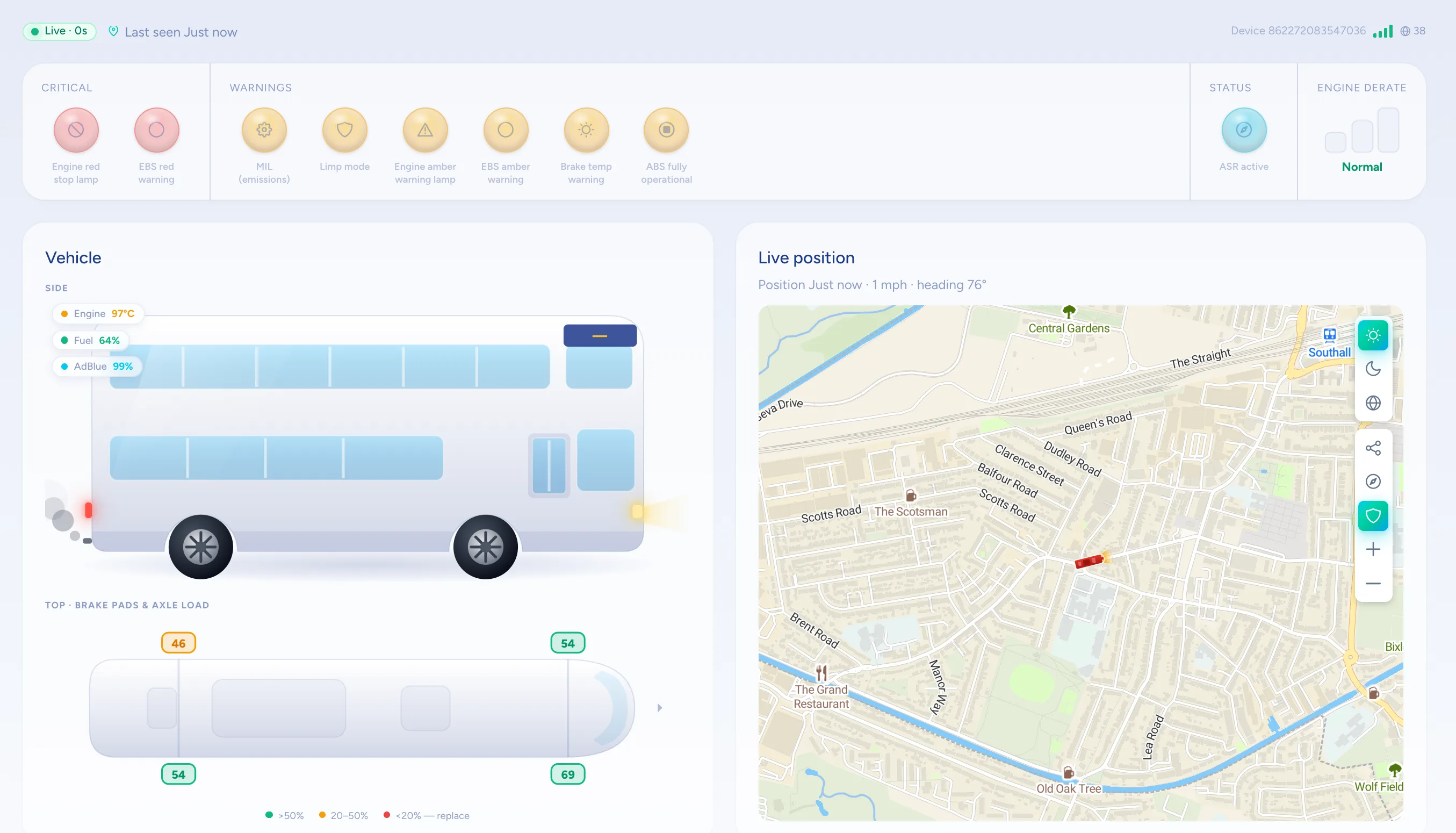Switch map to dark mode moon icon
Screen dimensions: 1456x833
1373,369
